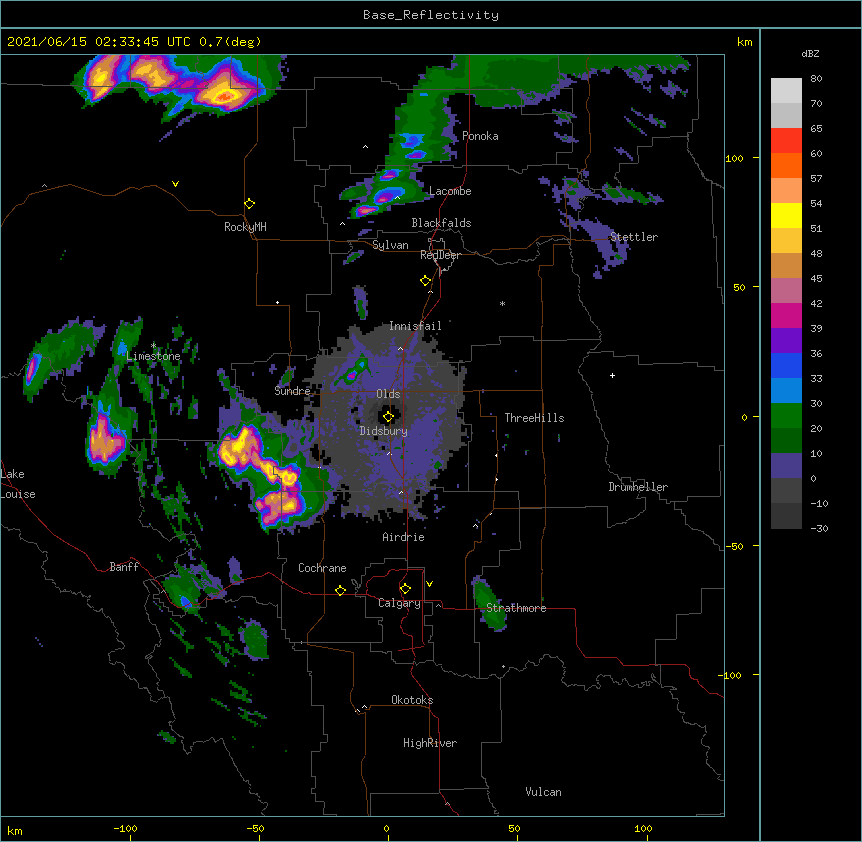Click the Cochrane city label
Screen dimensions: 862x842
[x=322, y=568]
